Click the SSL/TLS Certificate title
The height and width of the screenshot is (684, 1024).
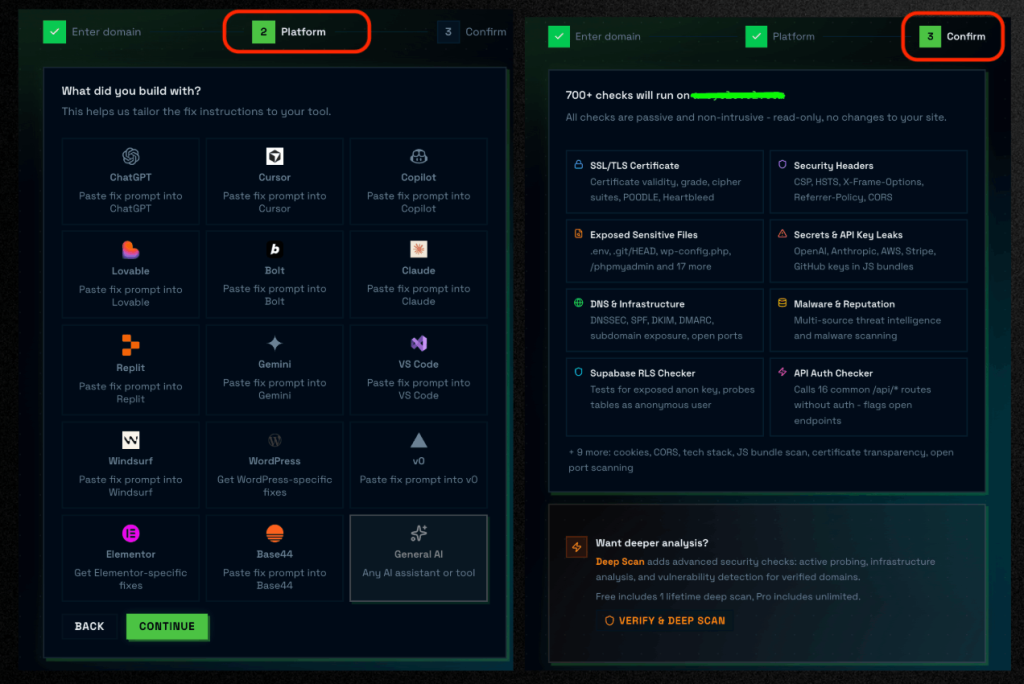635,166
